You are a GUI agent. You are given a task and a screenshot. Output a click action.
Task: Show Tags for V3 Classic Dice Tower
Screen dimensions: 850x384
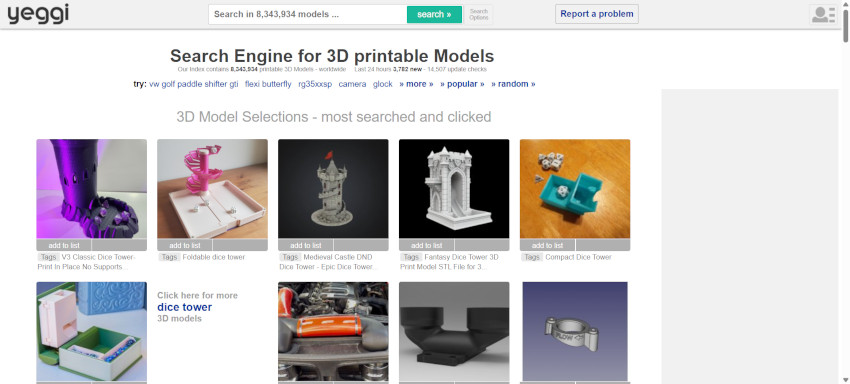click(x=48, y=257)
